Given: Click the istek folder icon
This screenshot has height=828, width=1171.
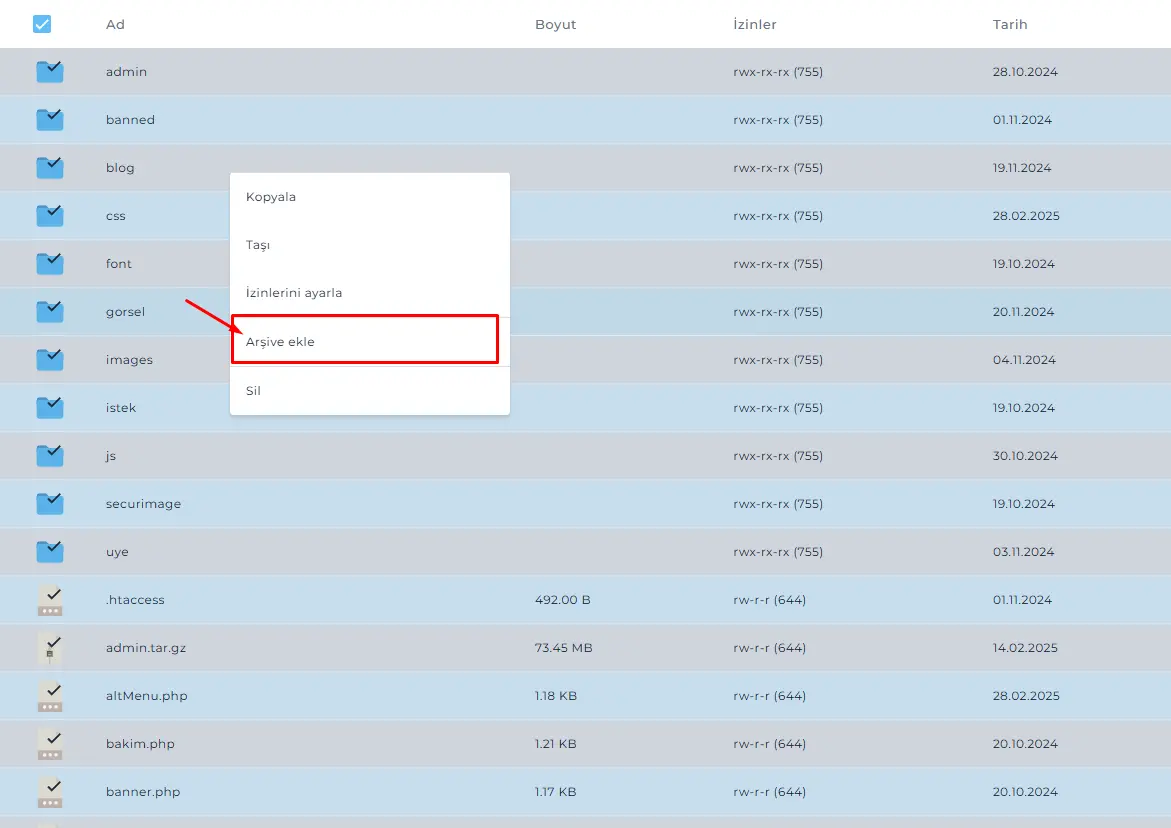Looking at the screenshot, I should (x=50, y=408).
